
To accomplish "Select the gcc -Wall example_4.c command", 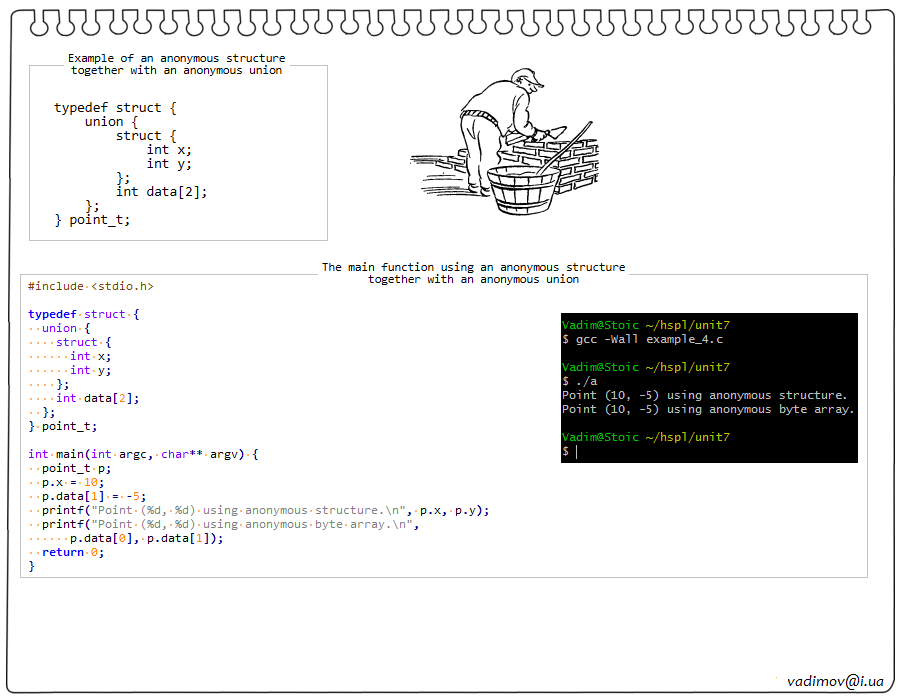I will (x=649, y=339).
